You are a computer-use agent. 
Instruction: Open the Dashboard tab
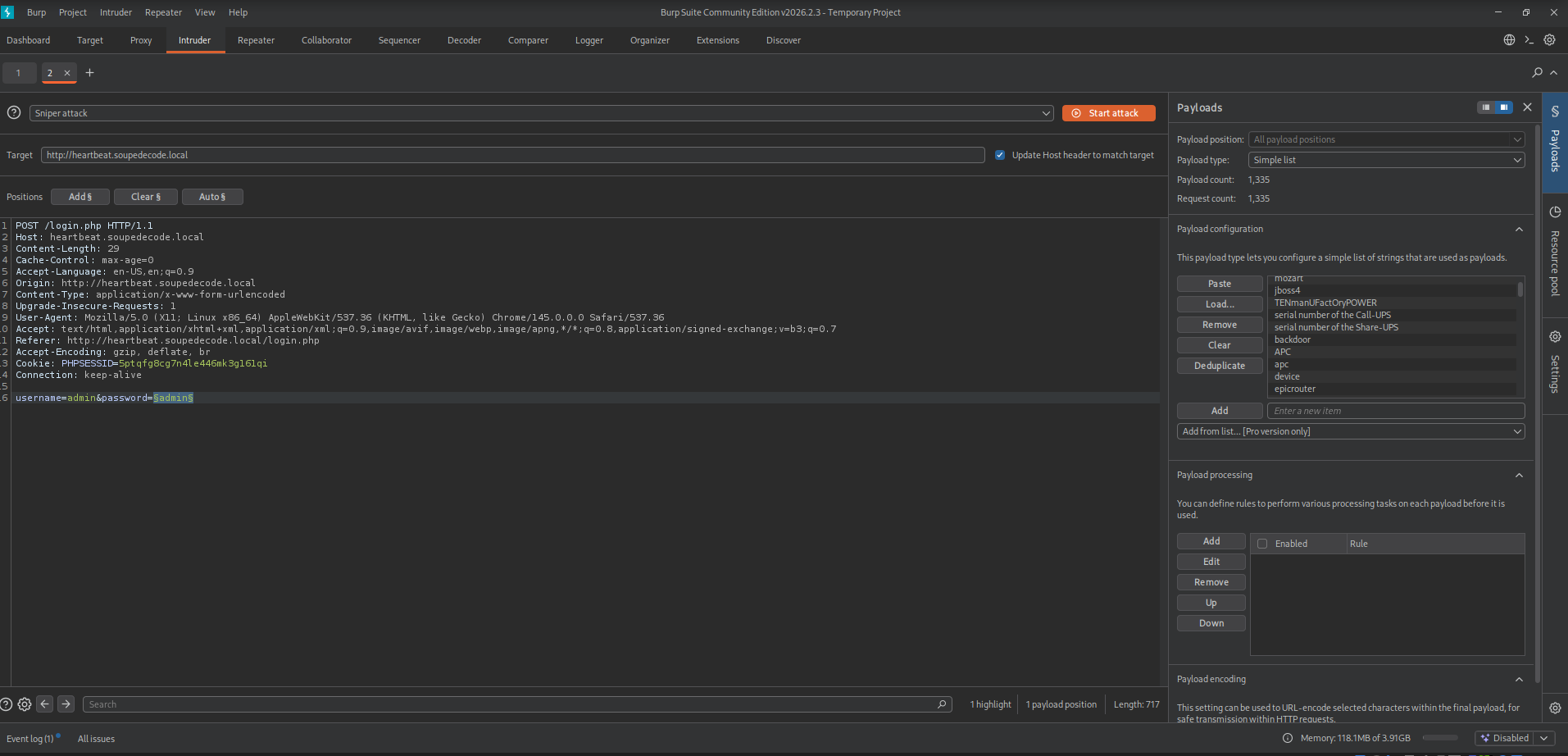pos(29,40)
